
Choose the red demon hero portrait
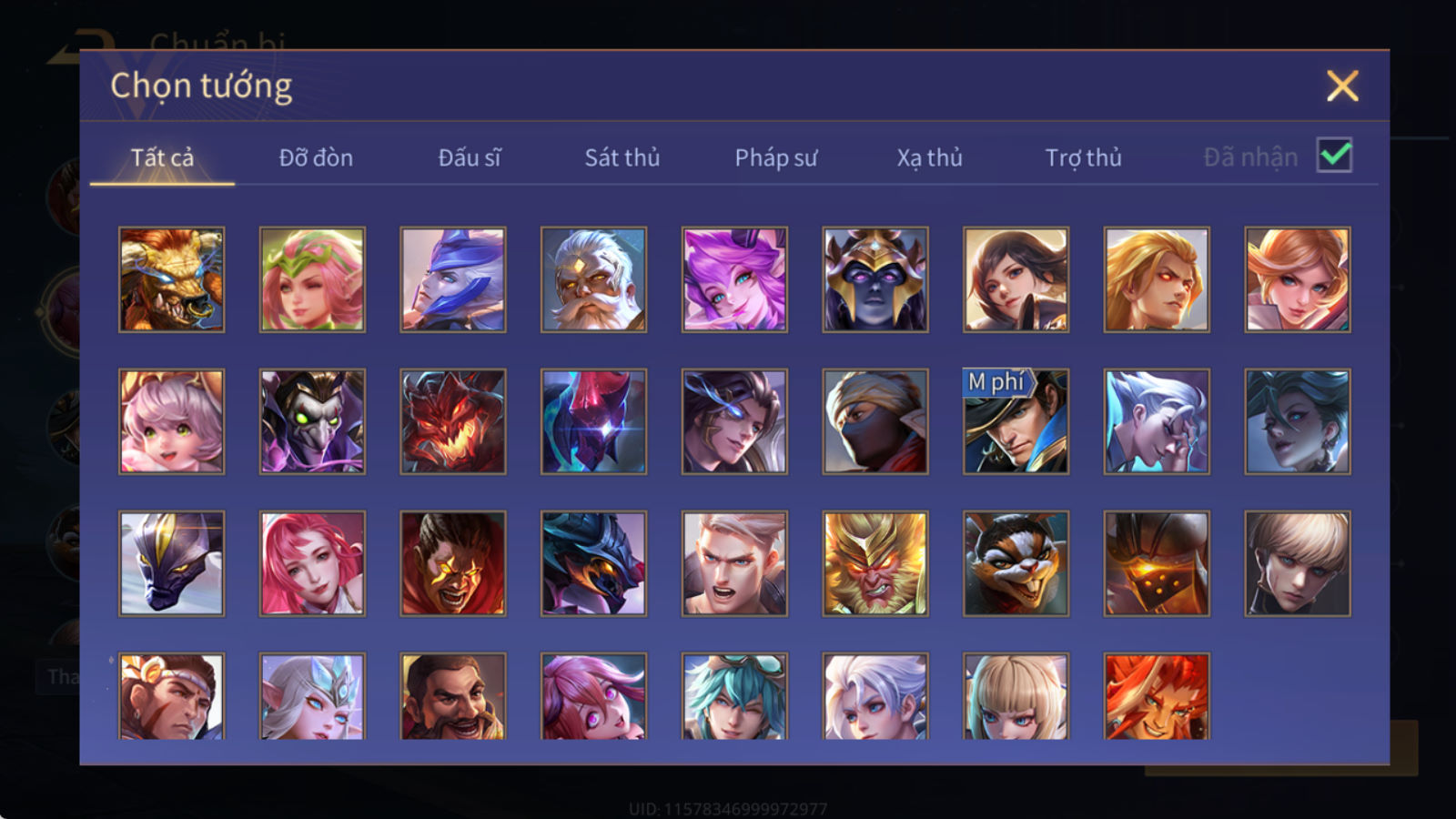coord(453,421)
